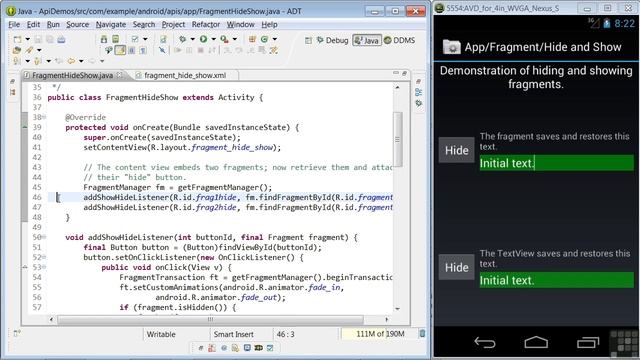Open the Lint check dropdown arrow
This screenshot has height=360, width=640.
click(x=145, y=39)
